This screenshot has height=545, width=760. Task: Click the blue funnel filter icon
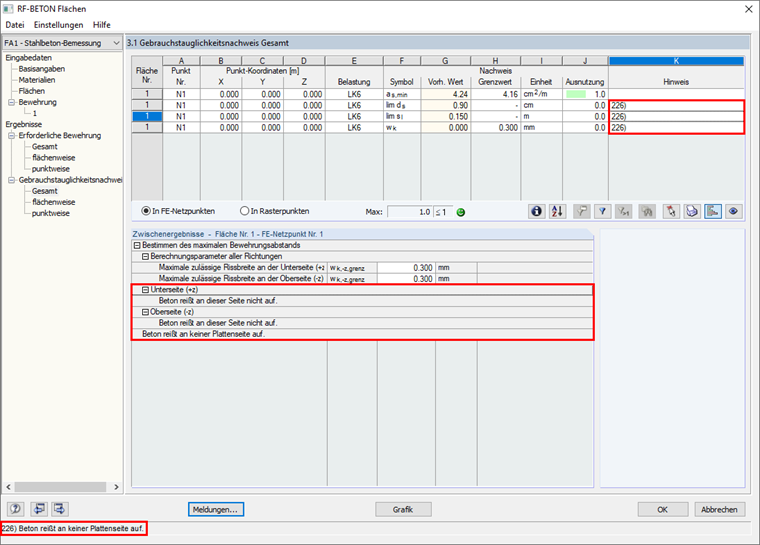(602, 211)
